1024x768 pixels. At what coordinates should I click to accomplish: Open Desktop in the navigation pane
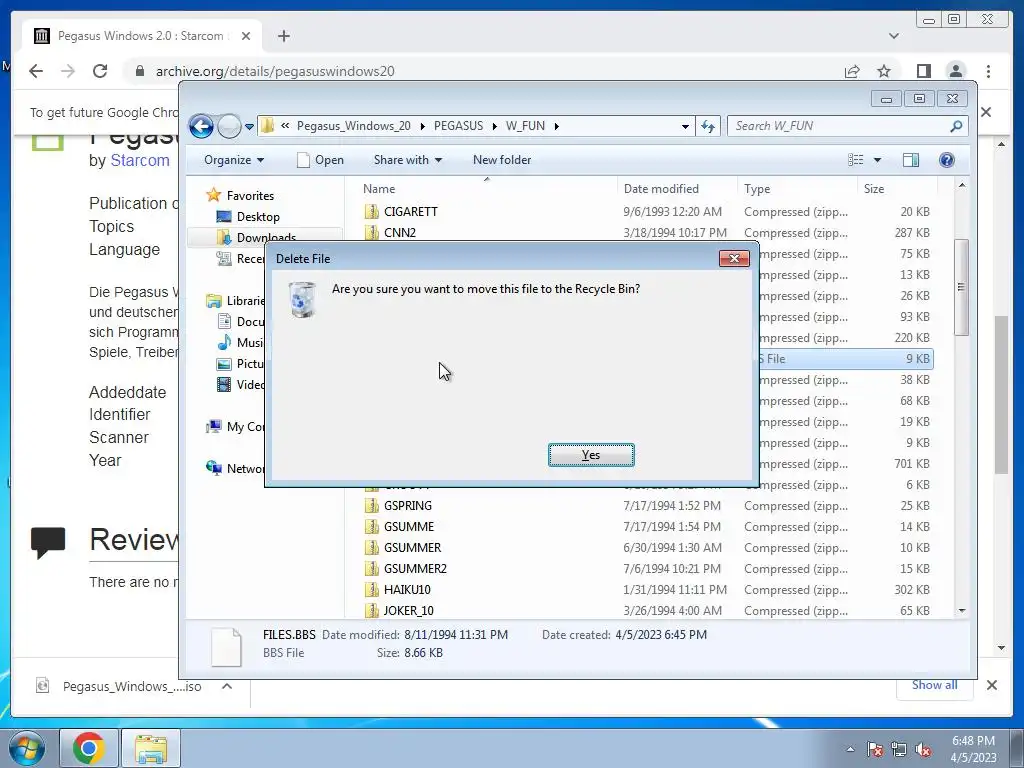tap(258, 216)
